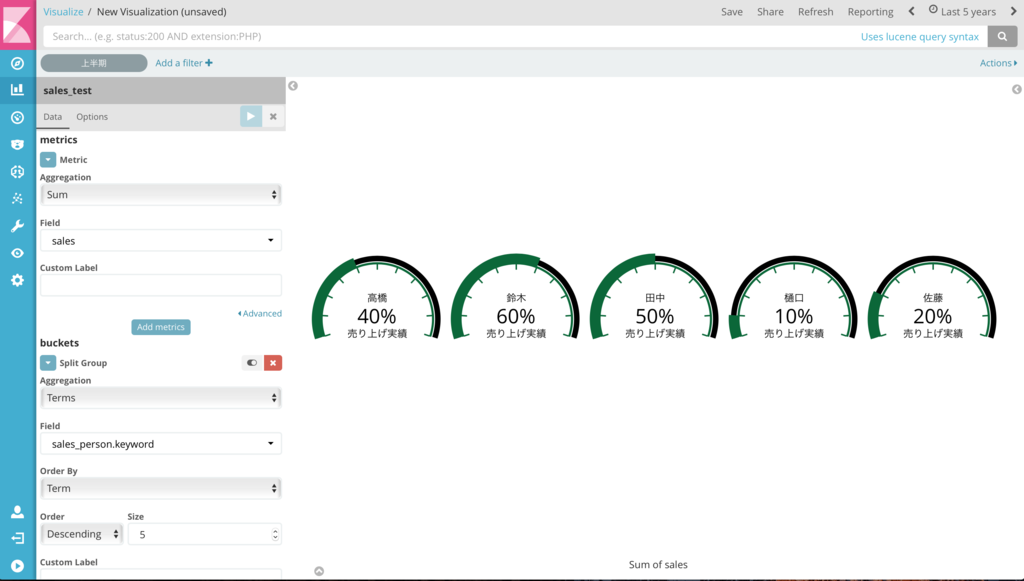Open the metrics Aggregation Sum dropdown
The height and width of the screenshot is (581, 1024).
(161, 195)
